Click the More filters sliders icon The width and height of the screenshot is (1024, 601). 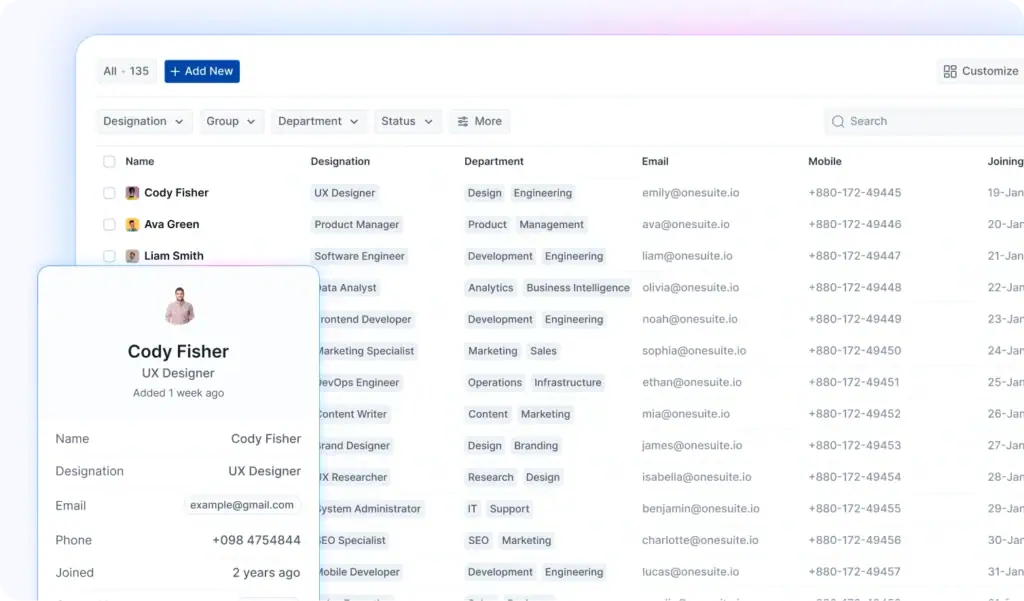(463, 122)
